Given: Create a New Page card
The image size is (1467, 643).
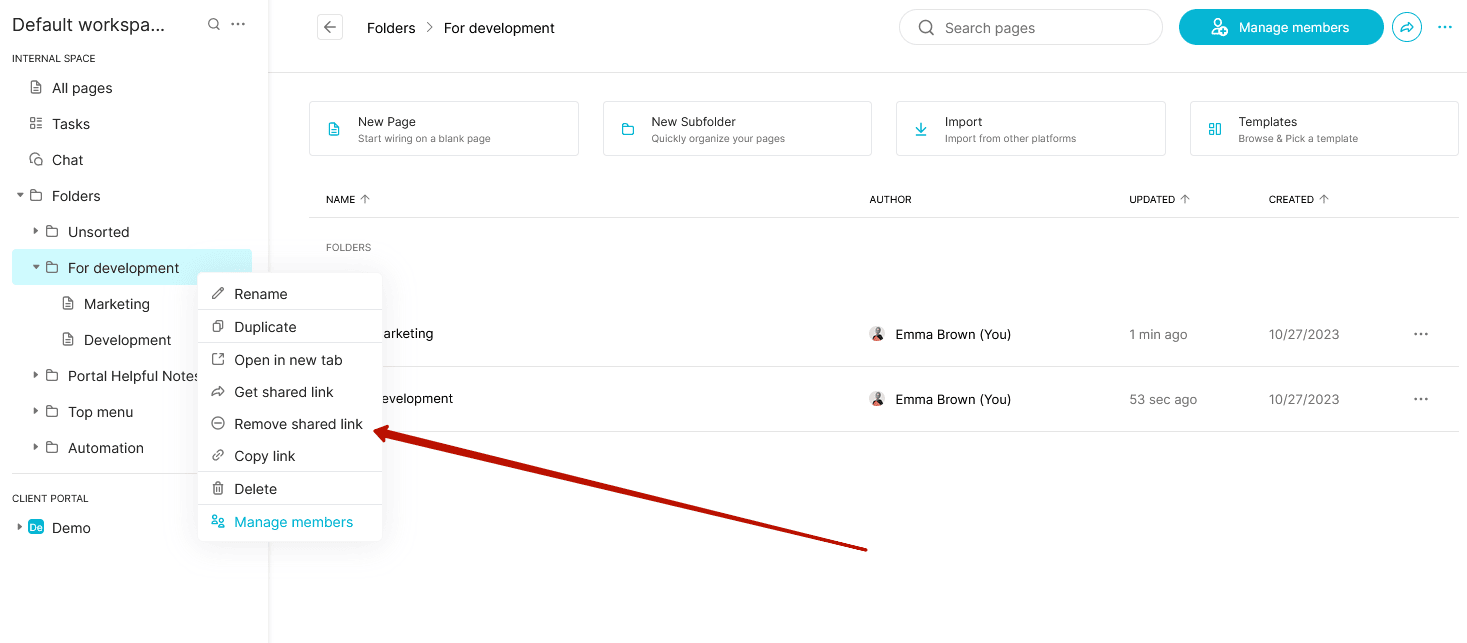Looking at the screenshot, I should (x=444, y=128).
